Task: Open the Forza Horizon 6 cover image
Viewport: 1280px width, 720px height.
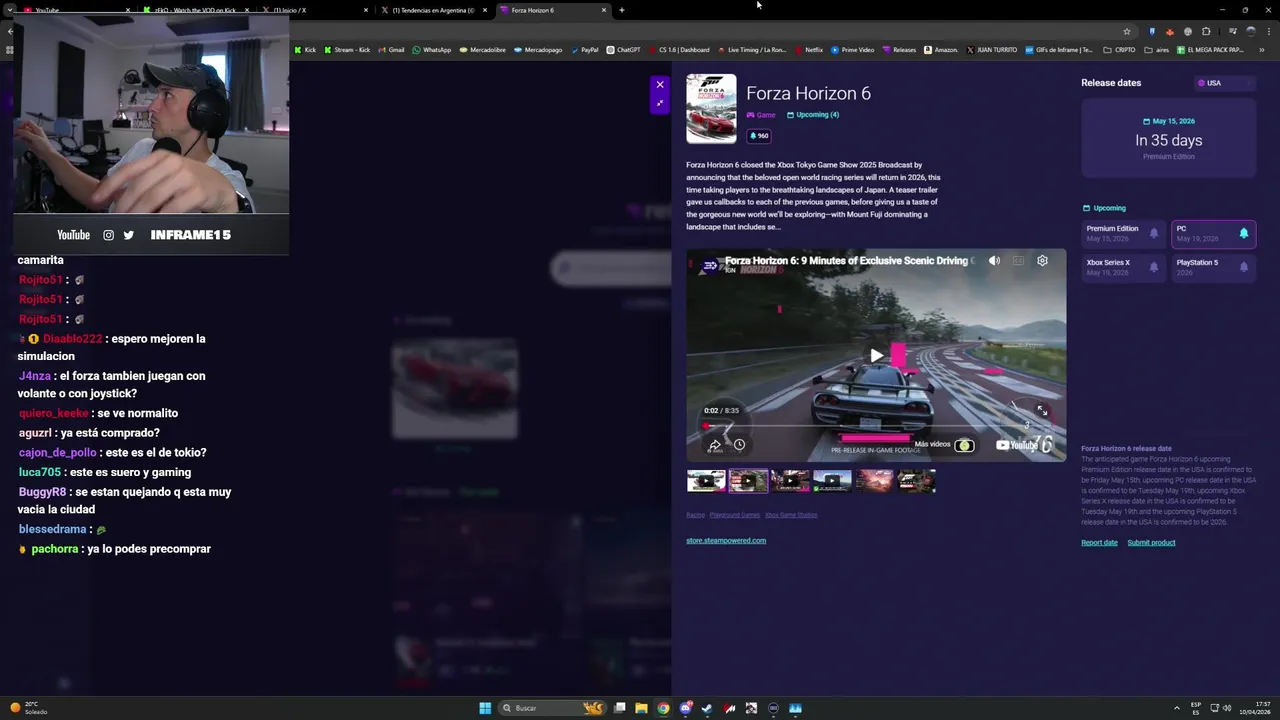Action: click(x=711, y=109)
